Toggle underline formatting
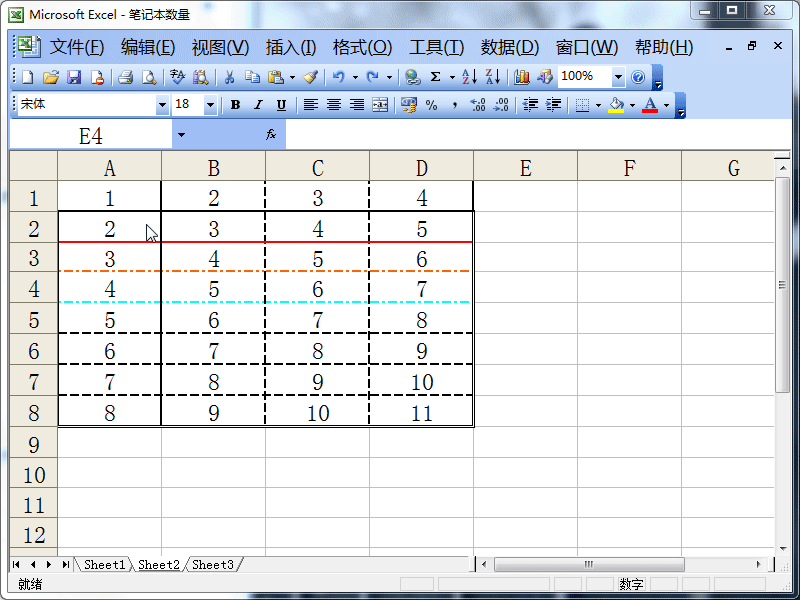800x600 pixels. pos(281,105)
